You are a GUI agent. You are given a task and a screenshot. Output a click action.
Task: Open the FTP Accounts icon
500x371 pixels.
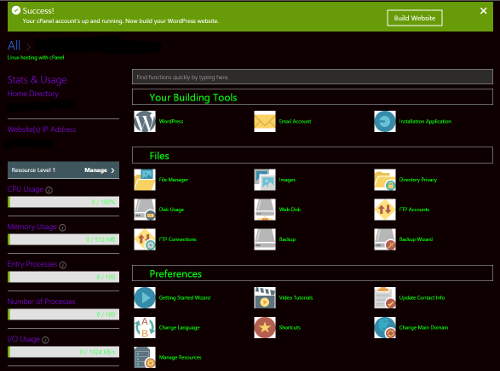pos(385,209)
